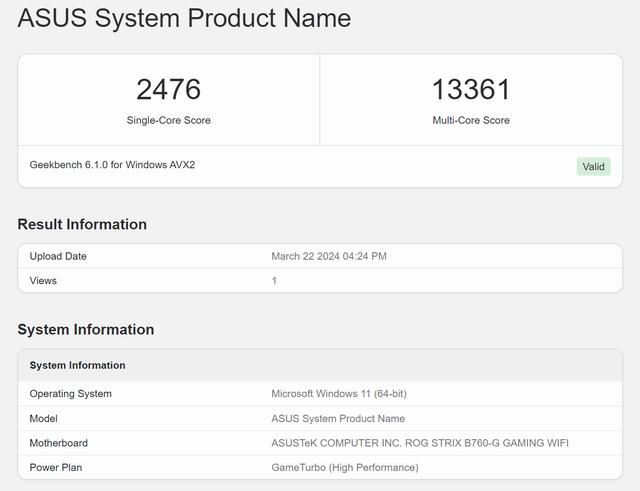Click the GameTurbo (High Performance) power plan value

[344, 467]
